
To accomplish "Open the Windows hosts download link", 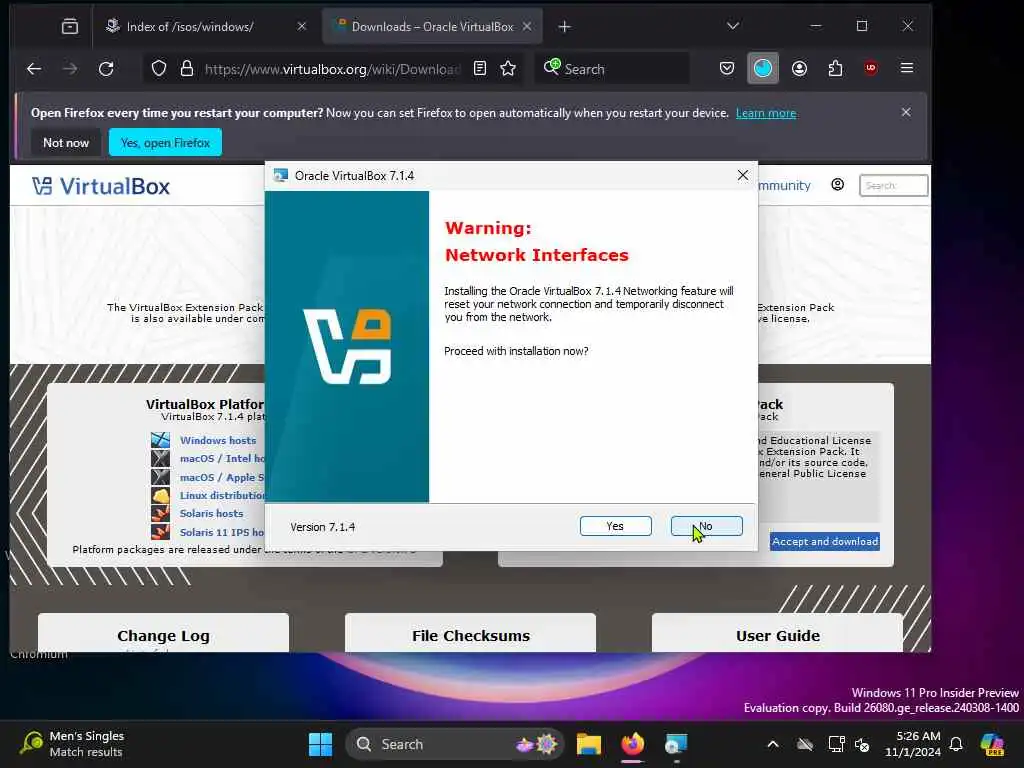I will coord(218,440).
